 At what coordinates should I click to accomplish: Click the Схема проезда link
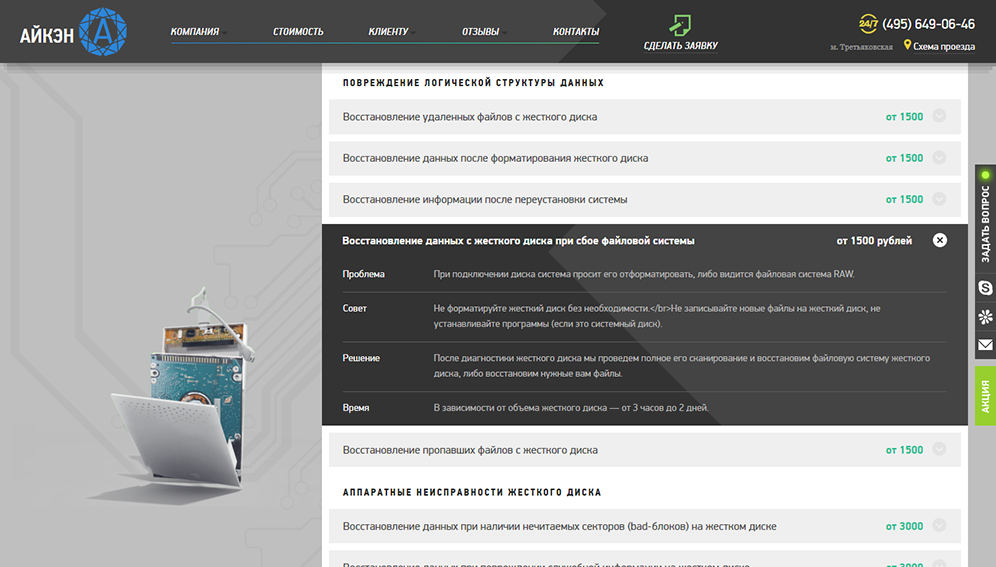pyautogui.click(x=943, y=46)
